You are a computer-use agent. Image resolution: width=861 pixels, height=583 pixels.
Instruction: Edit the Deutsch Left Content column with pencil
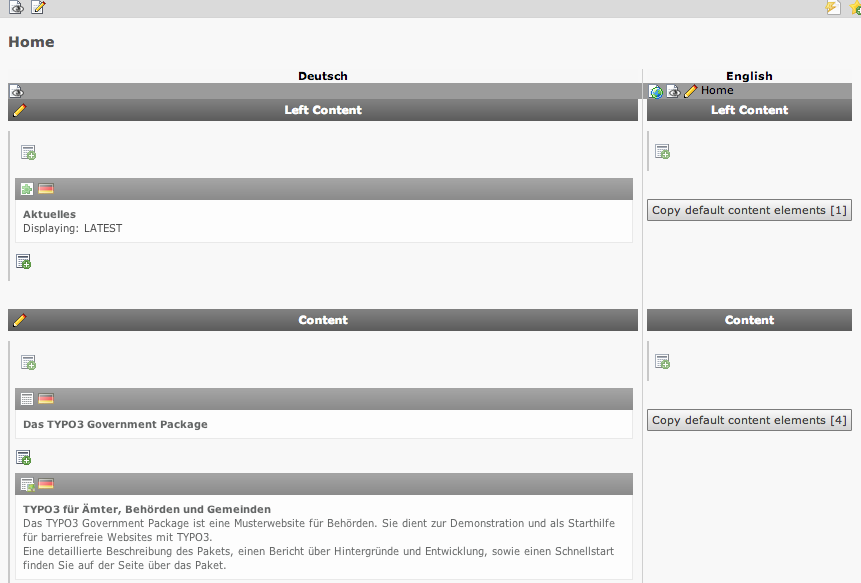(x=19, y=110)
